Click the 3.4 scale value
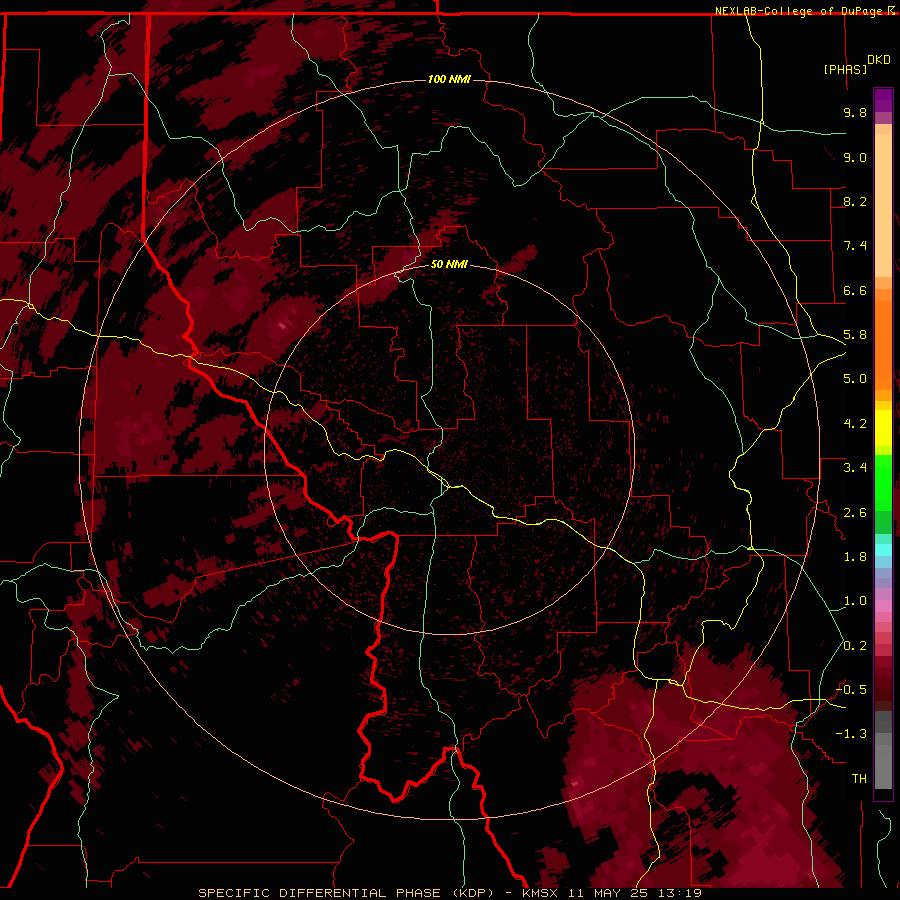Screen dimensions: 900x900 coord(855,468)
